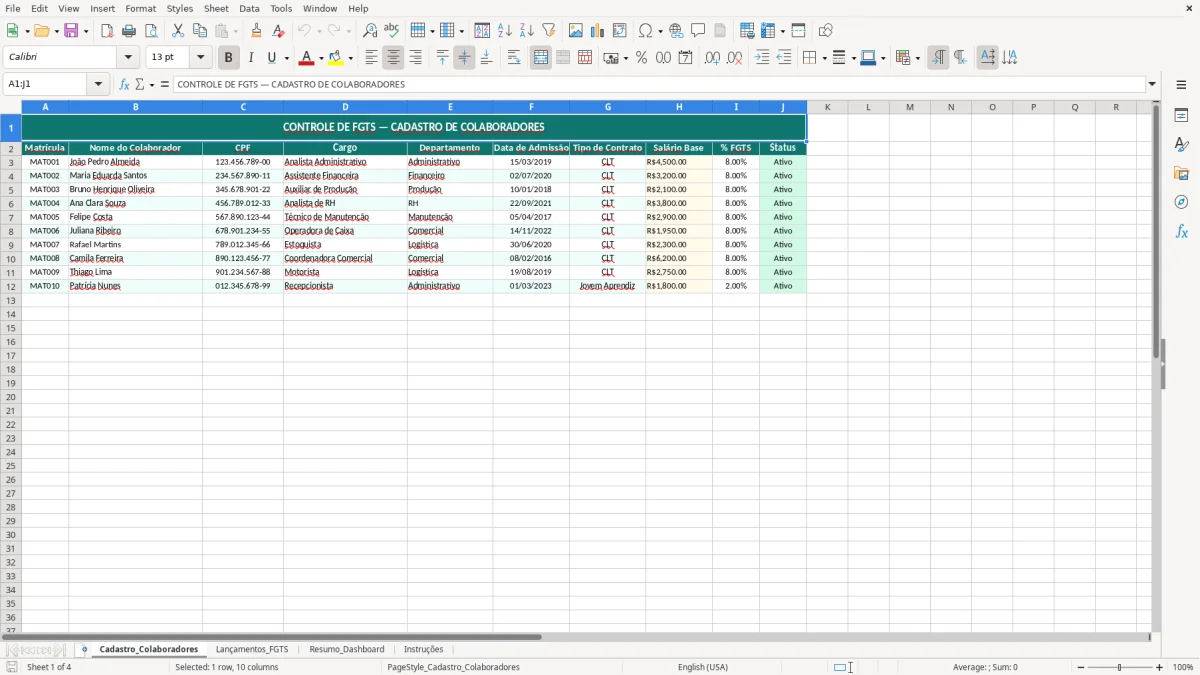Viewport: 1200px width, 675px height.
Task: Select column L header
Action: point(868,107)
